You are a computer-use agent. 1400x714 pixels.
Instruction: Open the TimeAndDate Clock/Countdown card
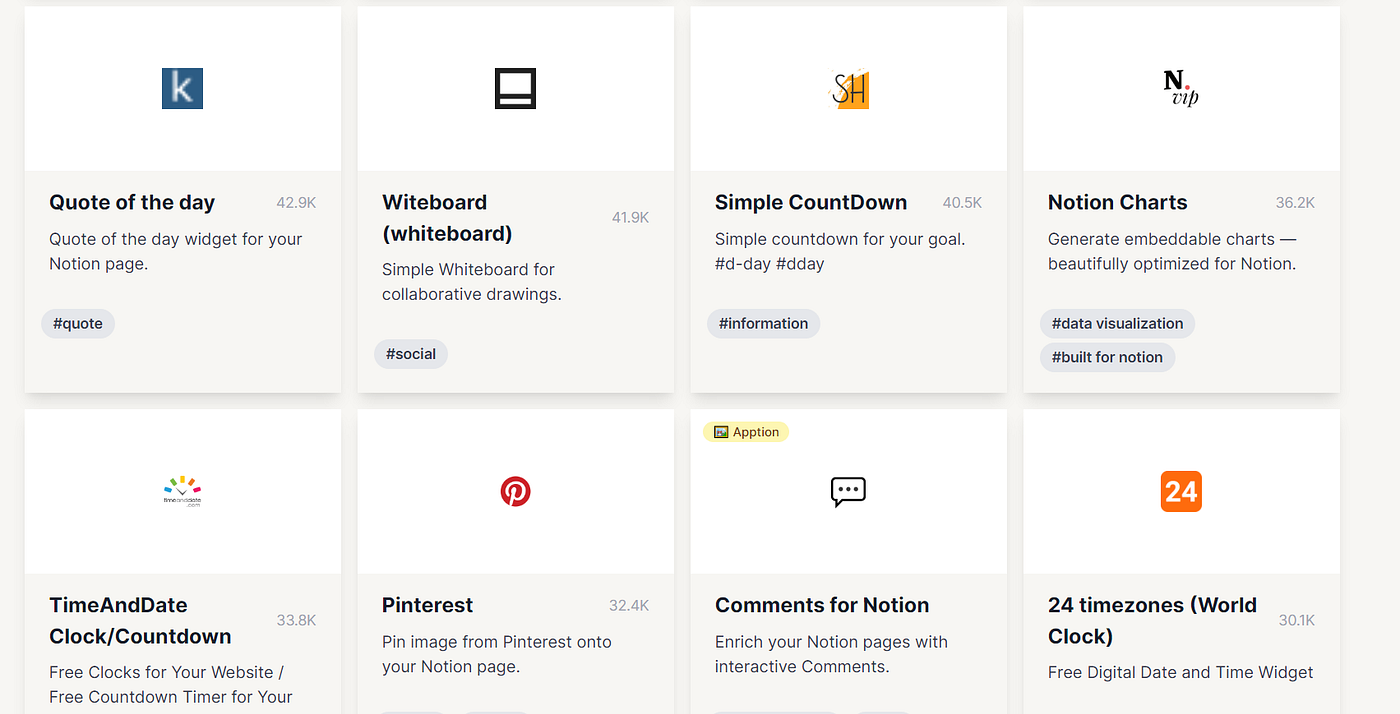coord(182,560)
